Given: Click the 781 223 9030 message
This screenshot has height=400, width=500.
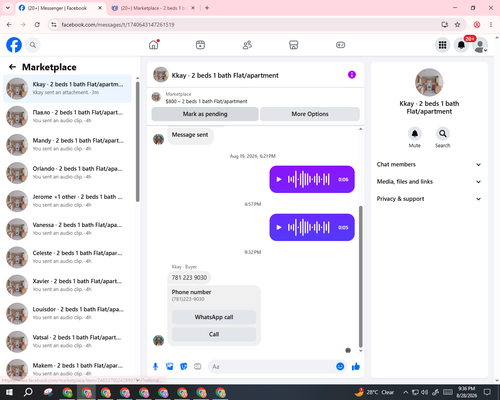Looking at the screenshot, I should [189, 277].
